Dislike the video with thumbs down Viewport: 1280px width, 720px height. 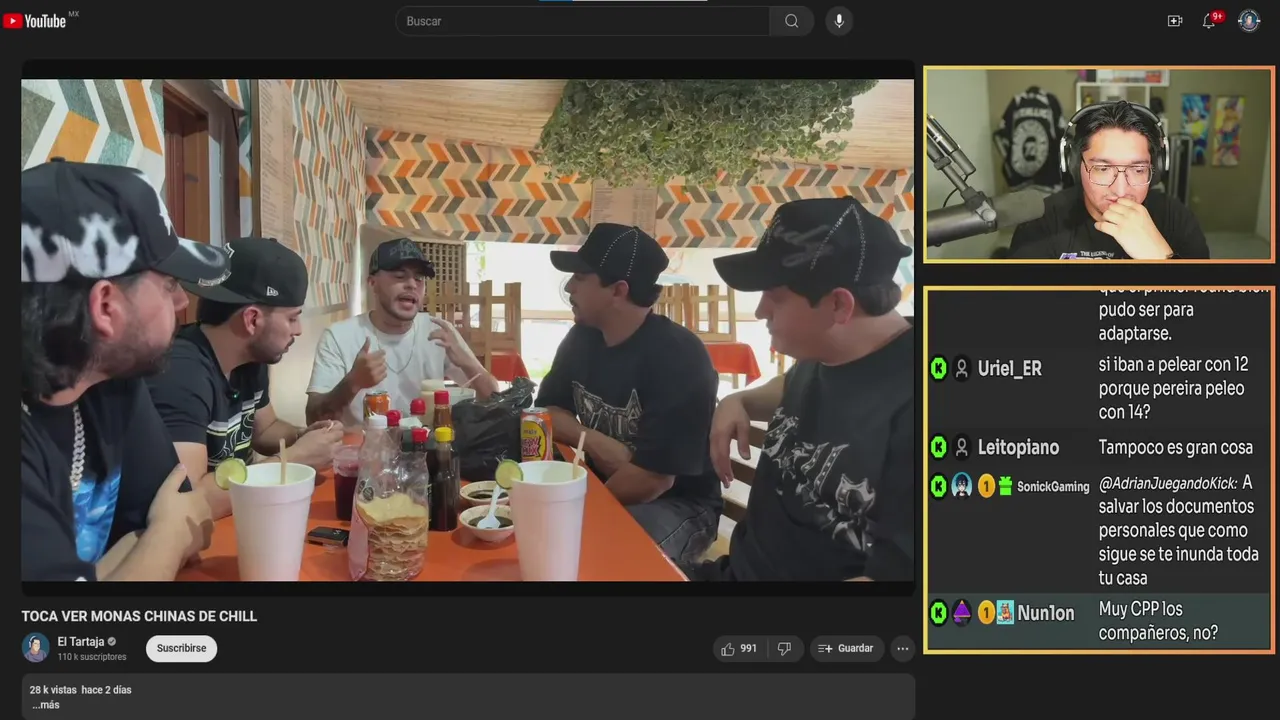click(784, 649)
